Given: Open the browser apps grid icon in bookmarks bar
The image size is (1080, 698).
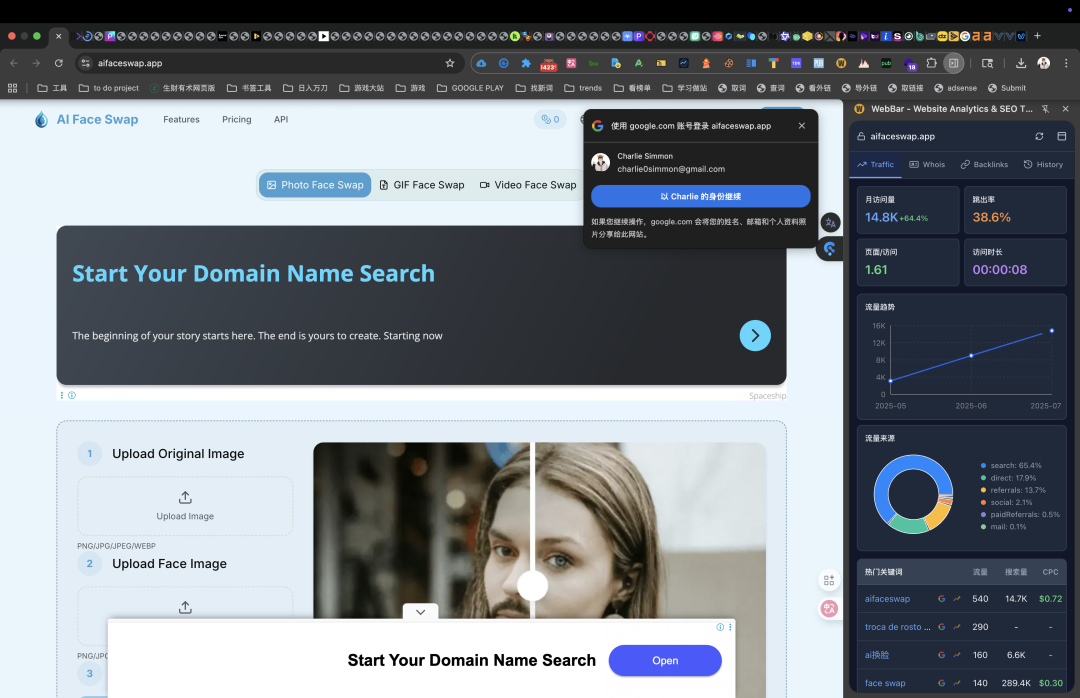Looking at the screenshot, I should 12,88.
